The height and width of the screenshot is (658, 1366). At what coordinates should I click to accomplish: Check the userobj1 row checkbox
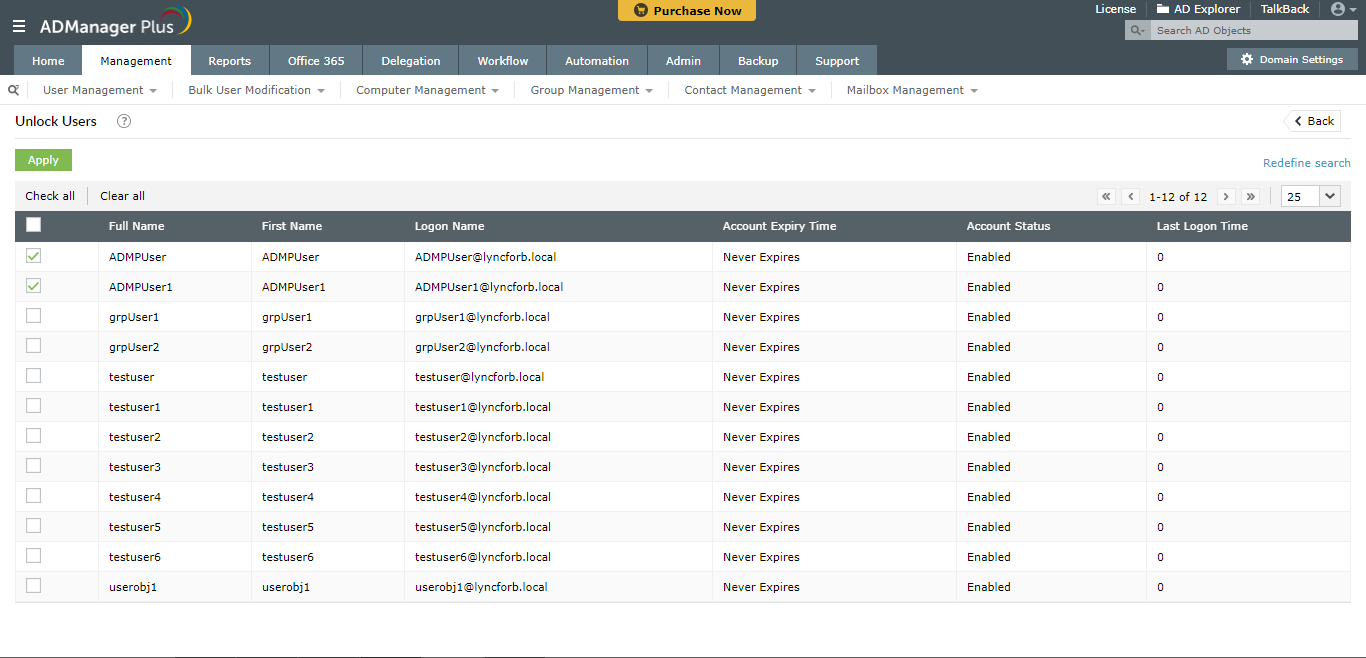pyautogui.click(x=34, y=586)
